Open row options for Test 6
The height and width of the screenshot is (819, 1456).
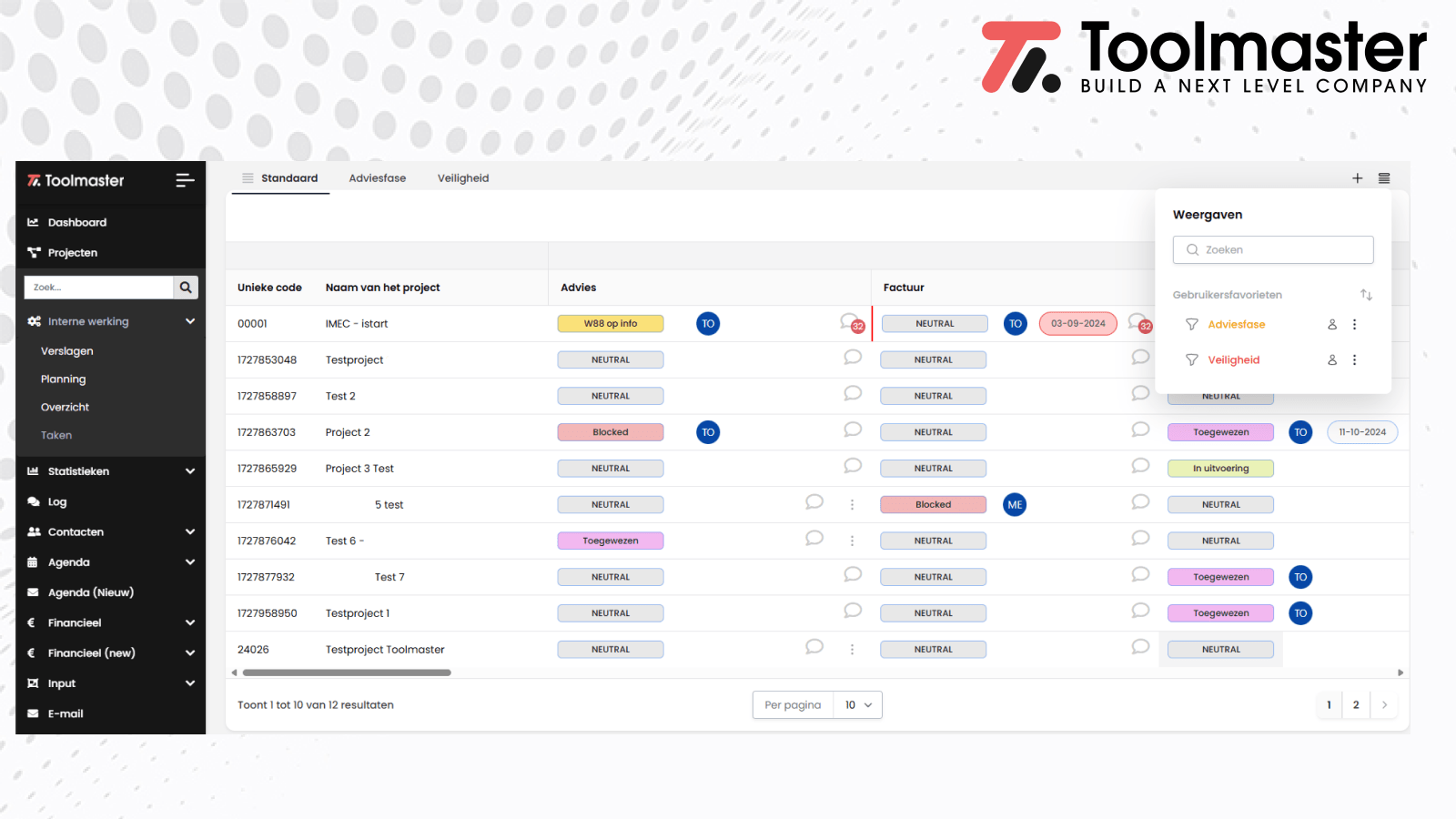[x=852, y=541]
